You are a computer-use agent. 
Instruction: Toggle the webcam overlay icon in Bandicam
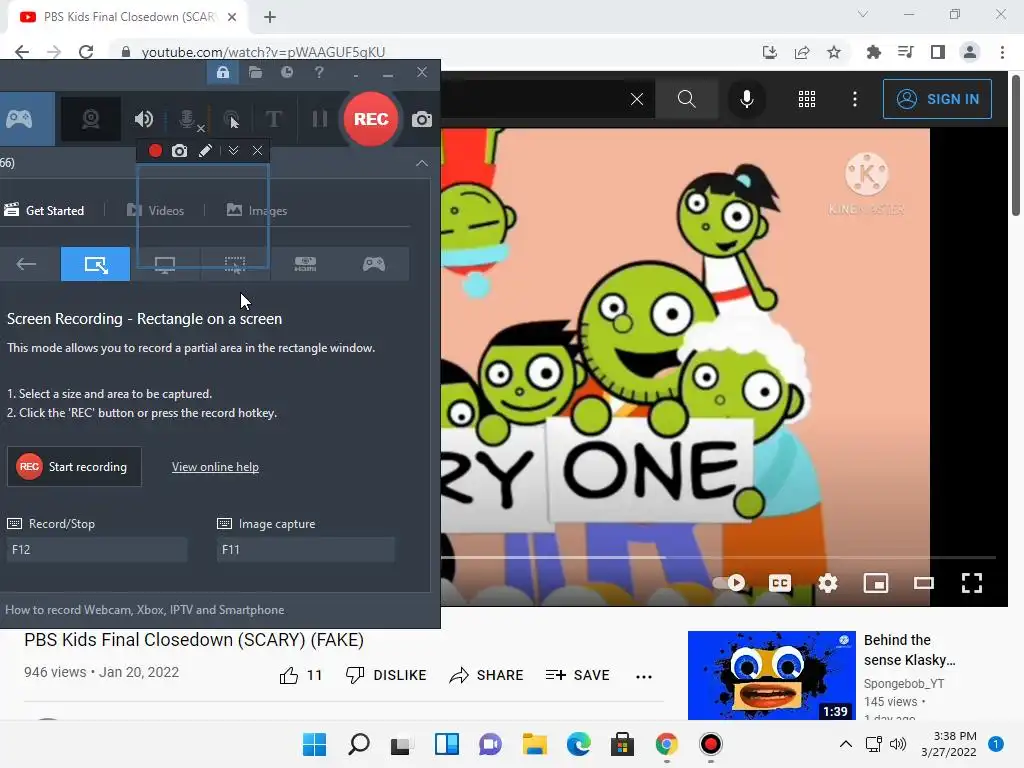click(91, 119)
